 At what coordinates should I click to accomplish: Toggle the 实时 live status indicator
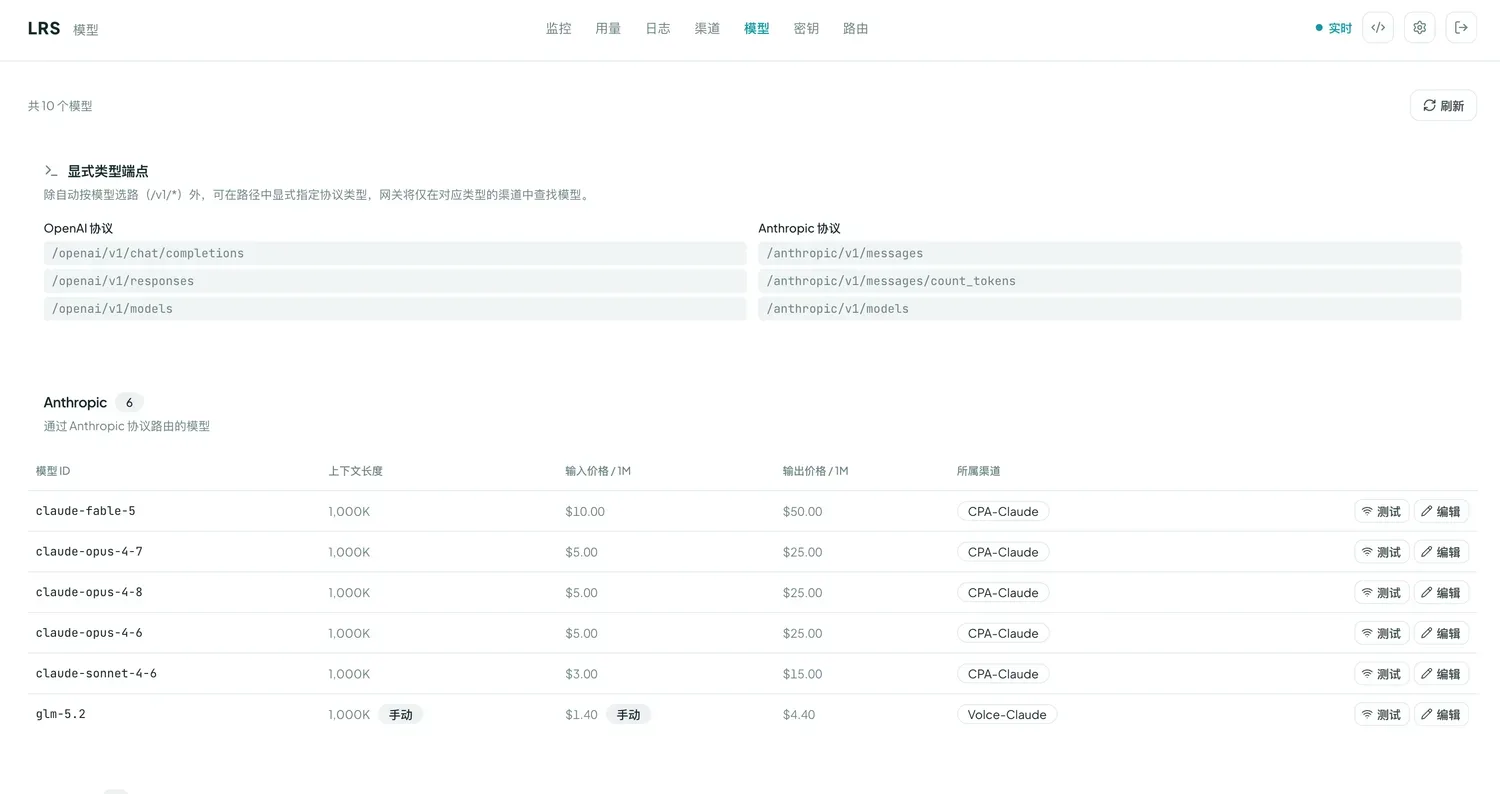1334,28
